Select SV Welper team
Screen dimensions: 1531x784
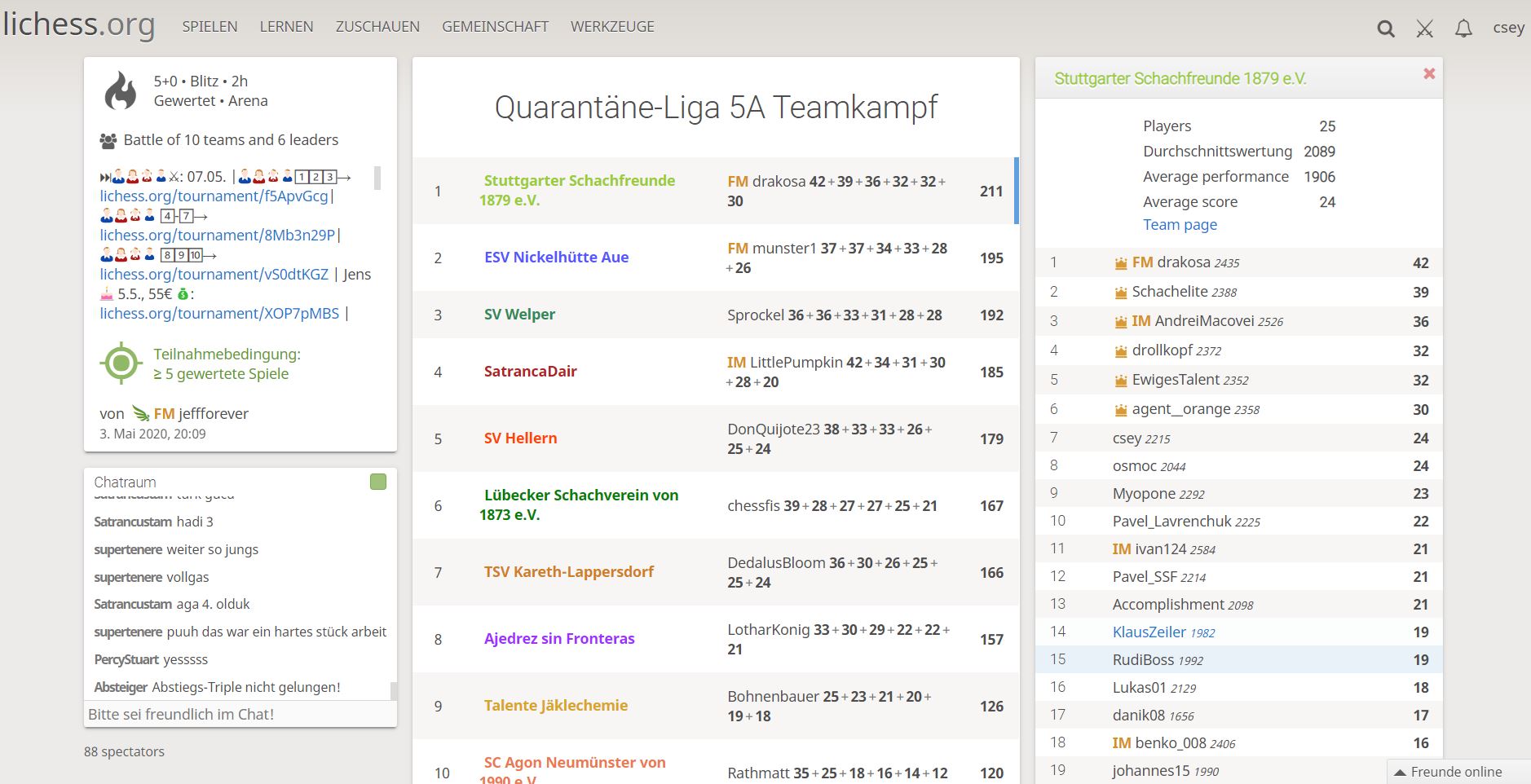(x=519, y=314)
